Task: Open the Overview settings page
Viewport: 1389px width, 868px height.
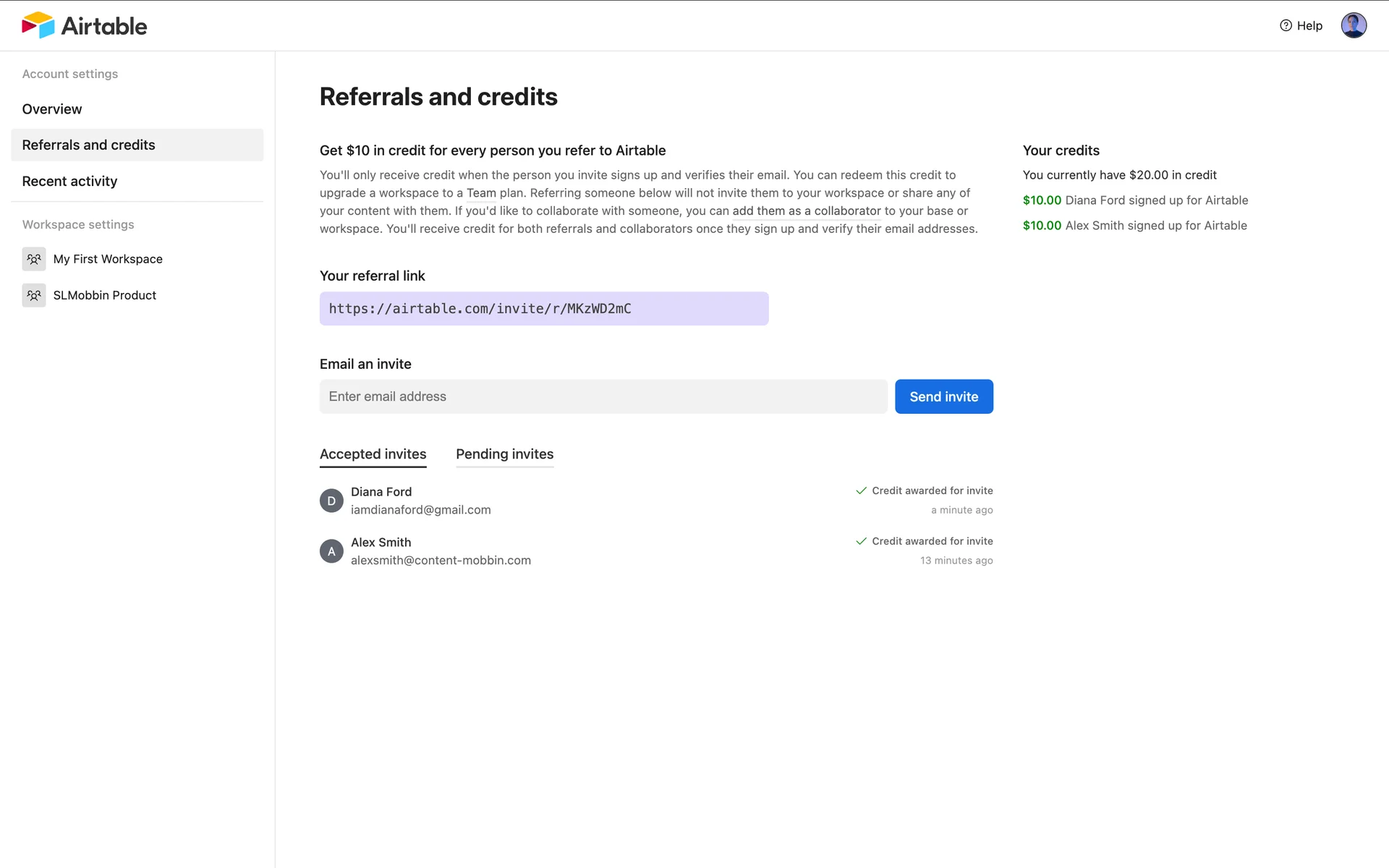Action: tap(52, 109)
